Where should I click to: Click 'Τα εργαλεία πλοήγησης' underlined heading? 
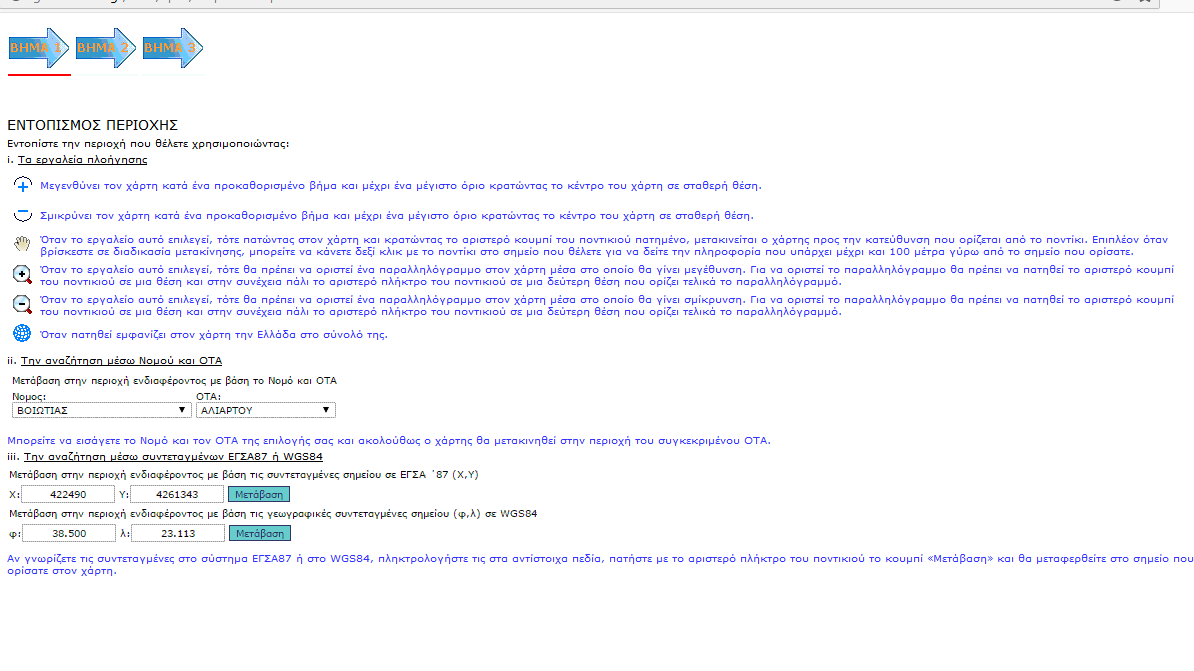tap(82, 159)
